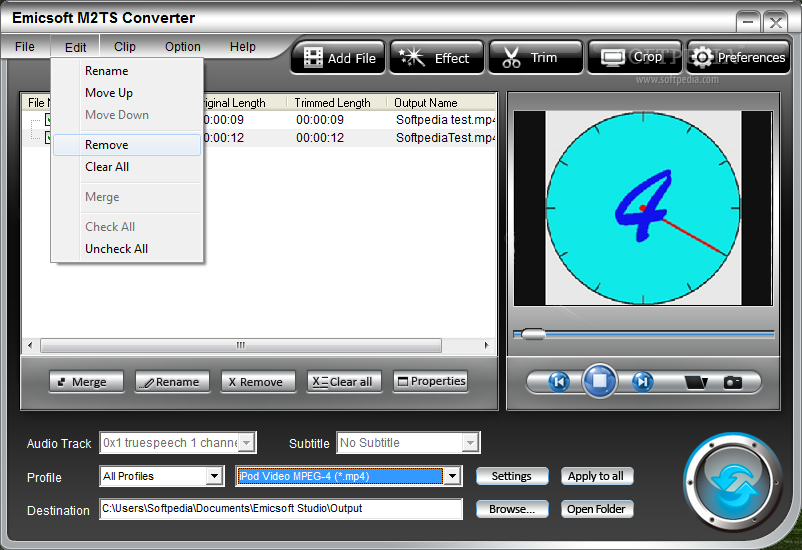Screen dimensions: 802x550
Task: Click the Clear all button
Action: click(344, 382)
